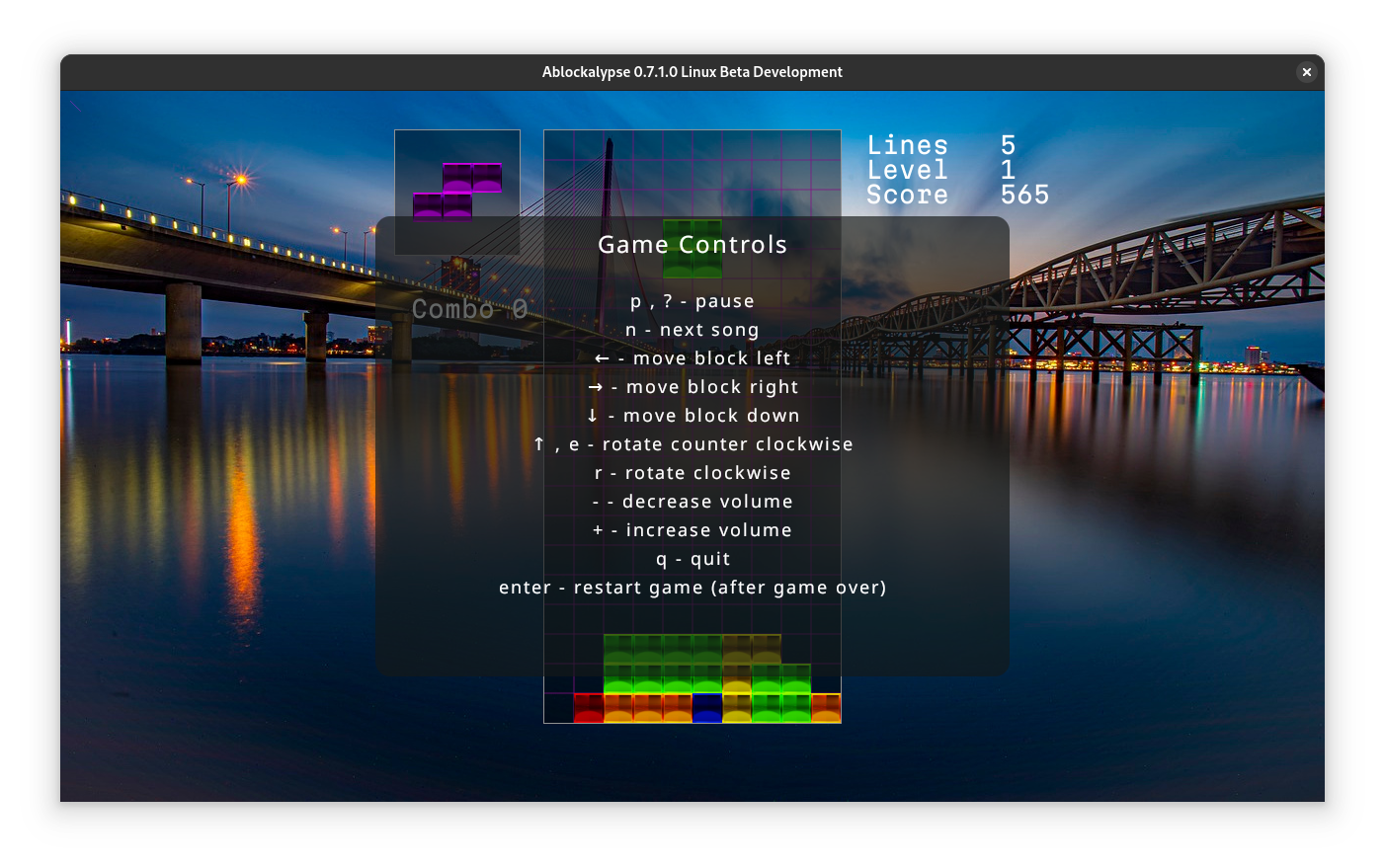Click the red block in the bottom row
The height and width of the screenshot is (868, 1385).
pyautogui.click(x=589, y=708)
